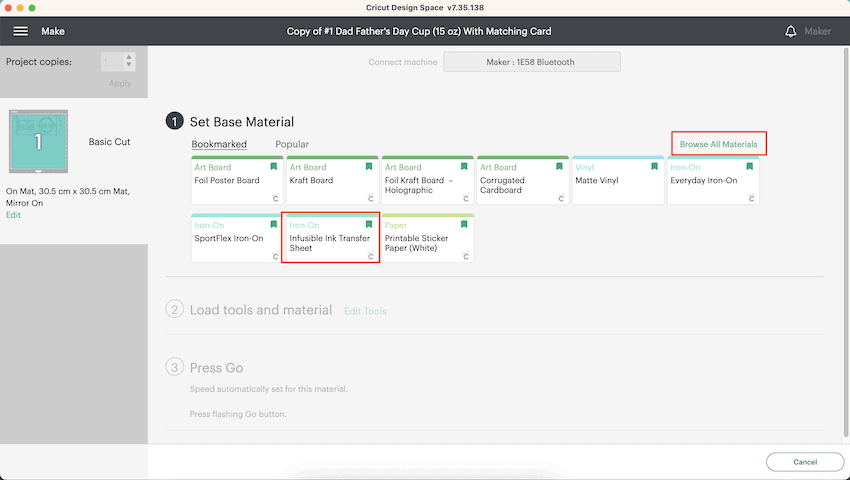Click the vertical scrollbar on the right
850x480 pixels.
846,243
